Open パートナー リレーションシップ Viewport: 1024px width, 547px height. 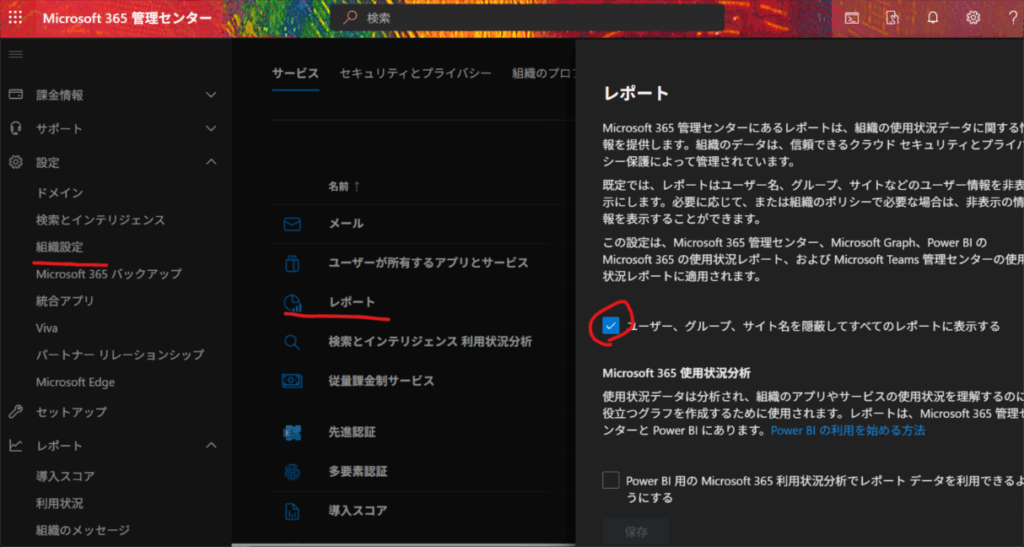point(120,355)
